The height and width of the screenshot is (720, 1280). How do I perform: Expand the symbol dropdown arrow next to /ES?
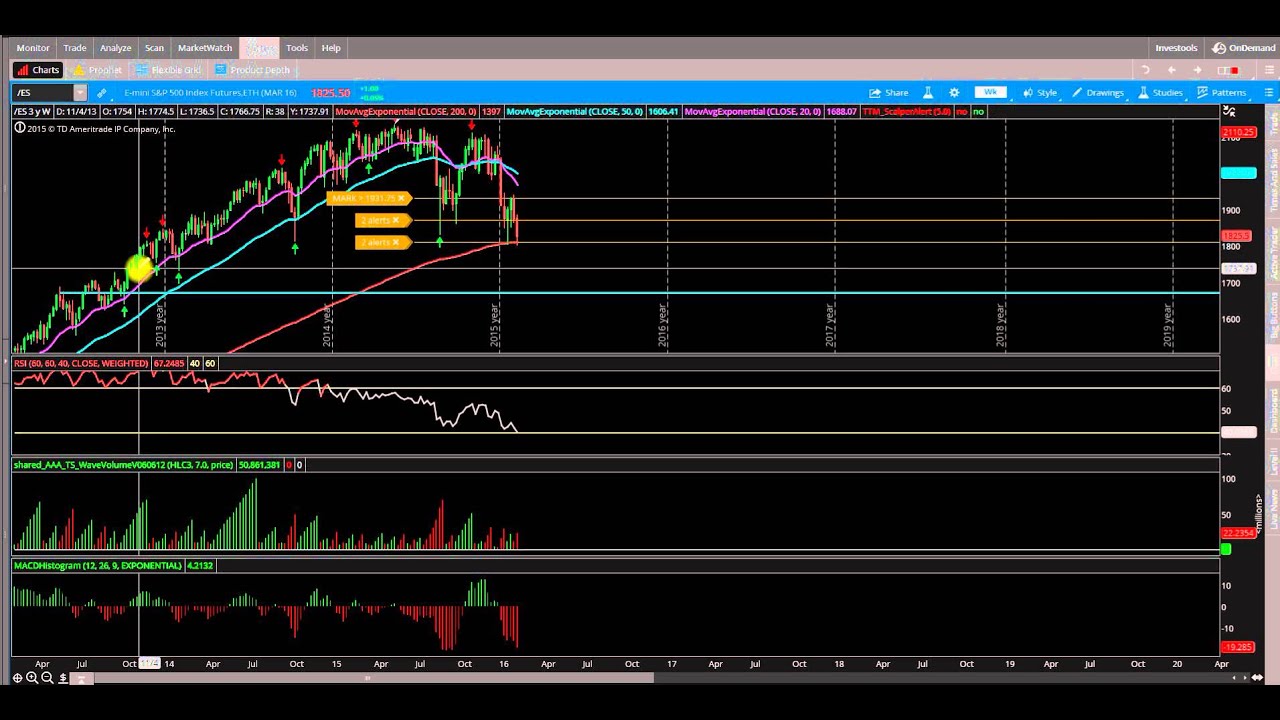(x=80, y=93)
